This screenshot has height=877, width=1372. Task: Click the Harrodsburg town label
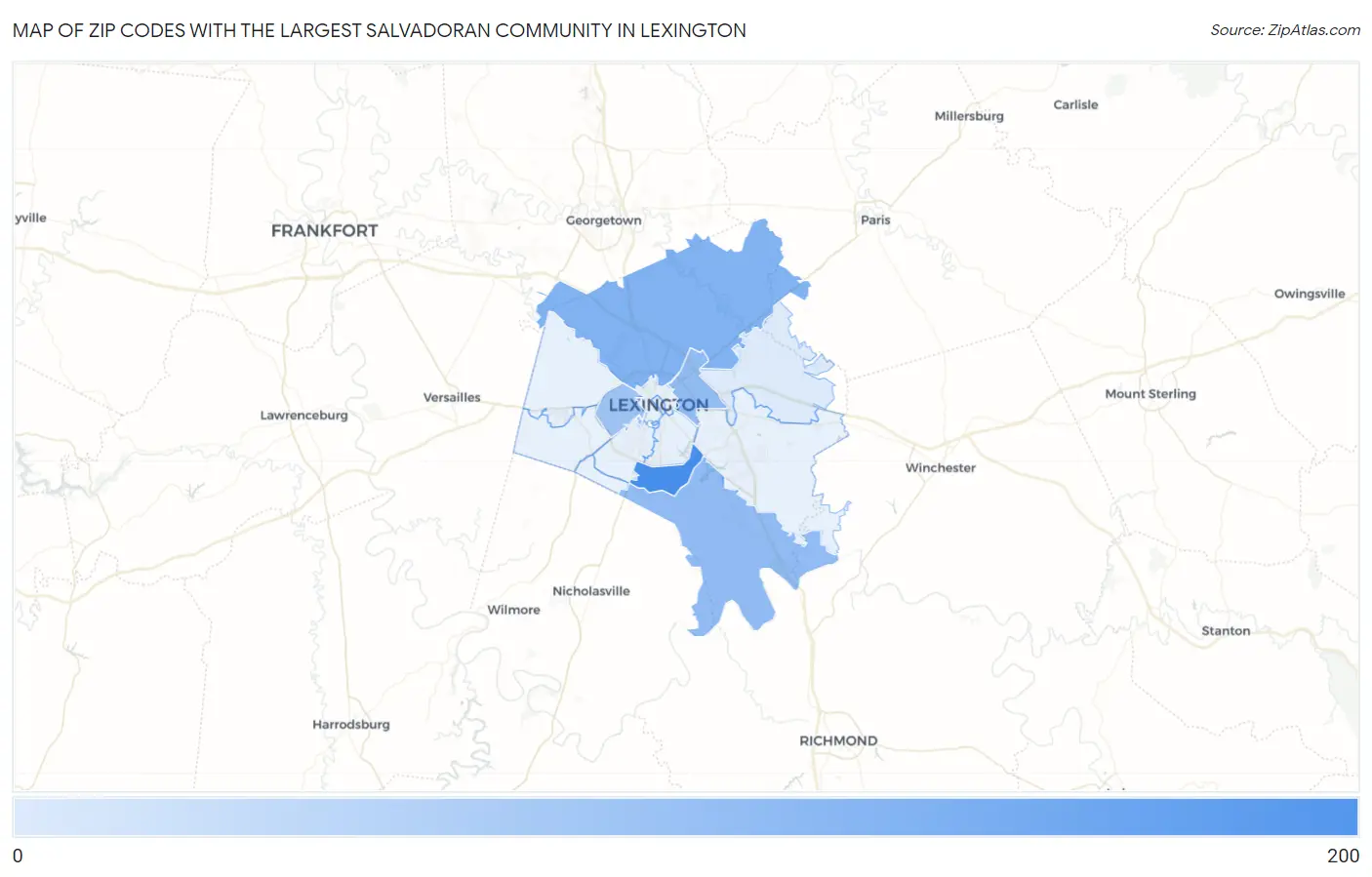pyautogui.click(x=351, y=725)
